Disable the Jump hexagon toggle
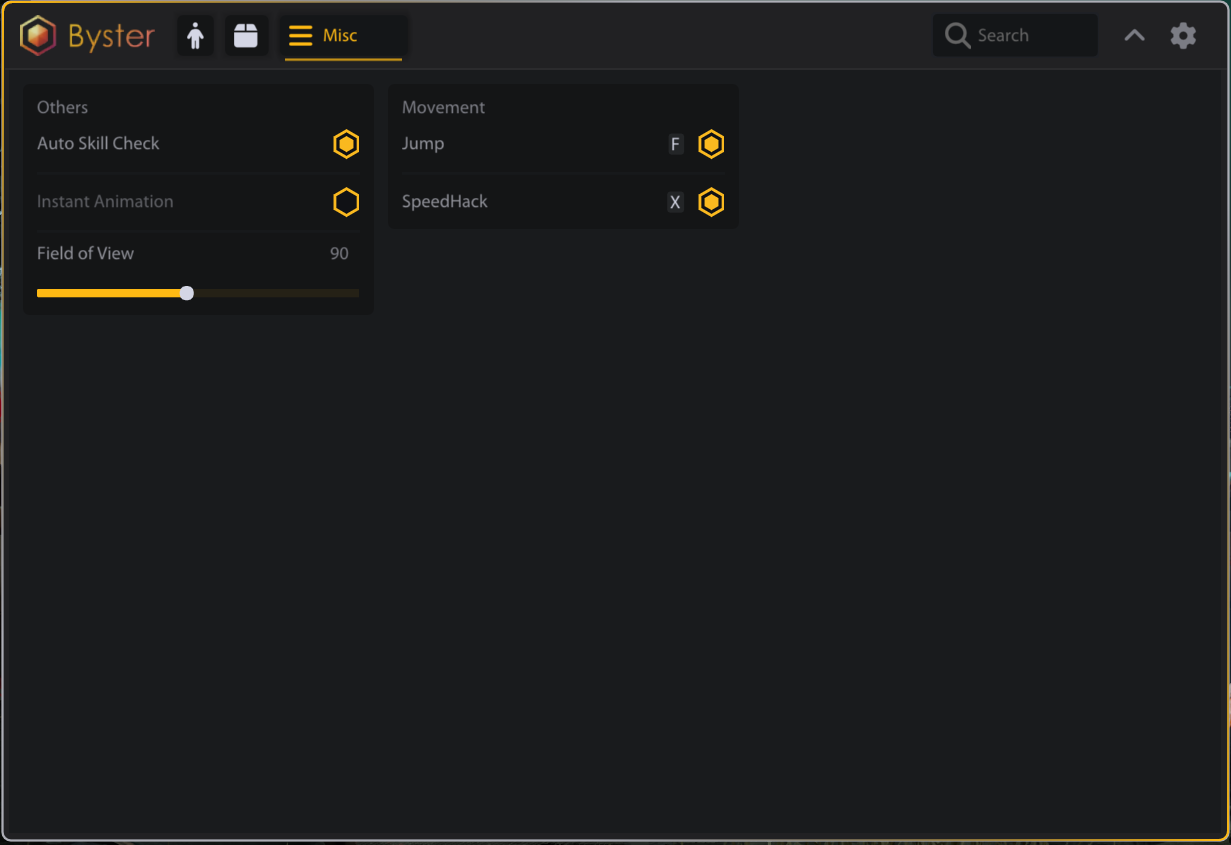The height and width of the screenshot is (845, 1231). [711, 144]
